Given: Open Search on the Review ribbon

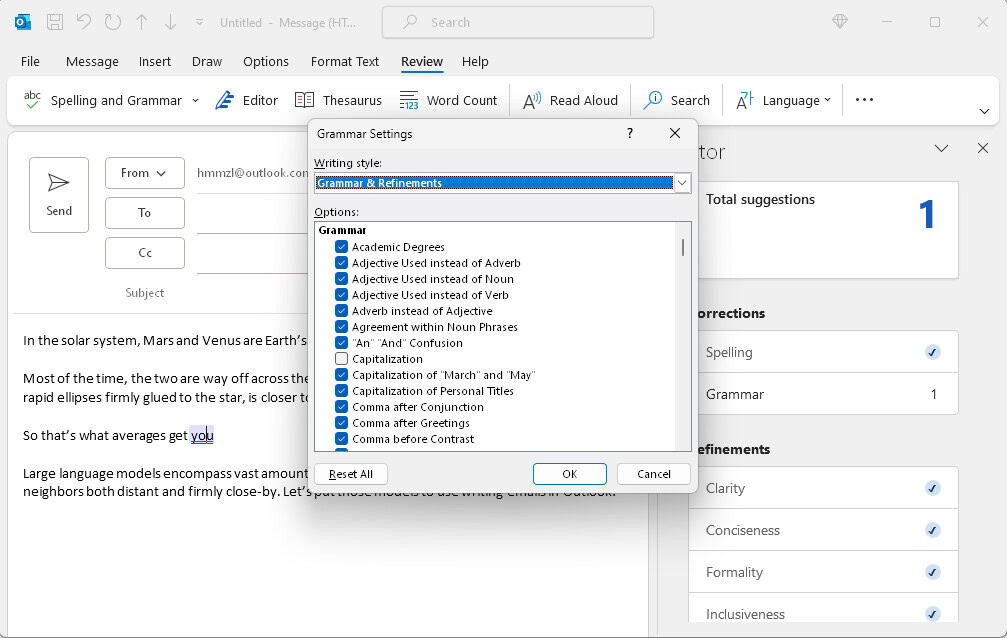Looking at the screenshot, I should pyautogui.click(x=677, y=99).
